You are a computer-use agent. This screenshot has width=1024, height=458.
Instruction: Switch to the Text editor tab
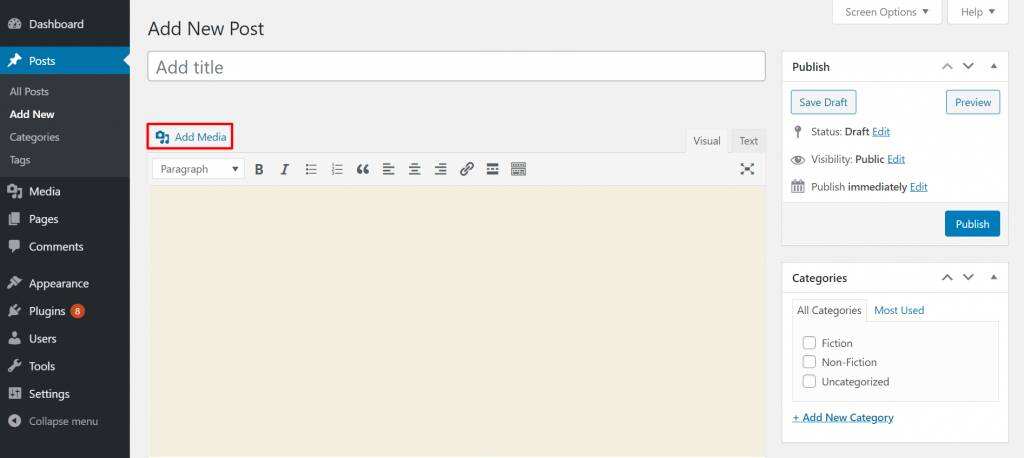tap(748, 141)
